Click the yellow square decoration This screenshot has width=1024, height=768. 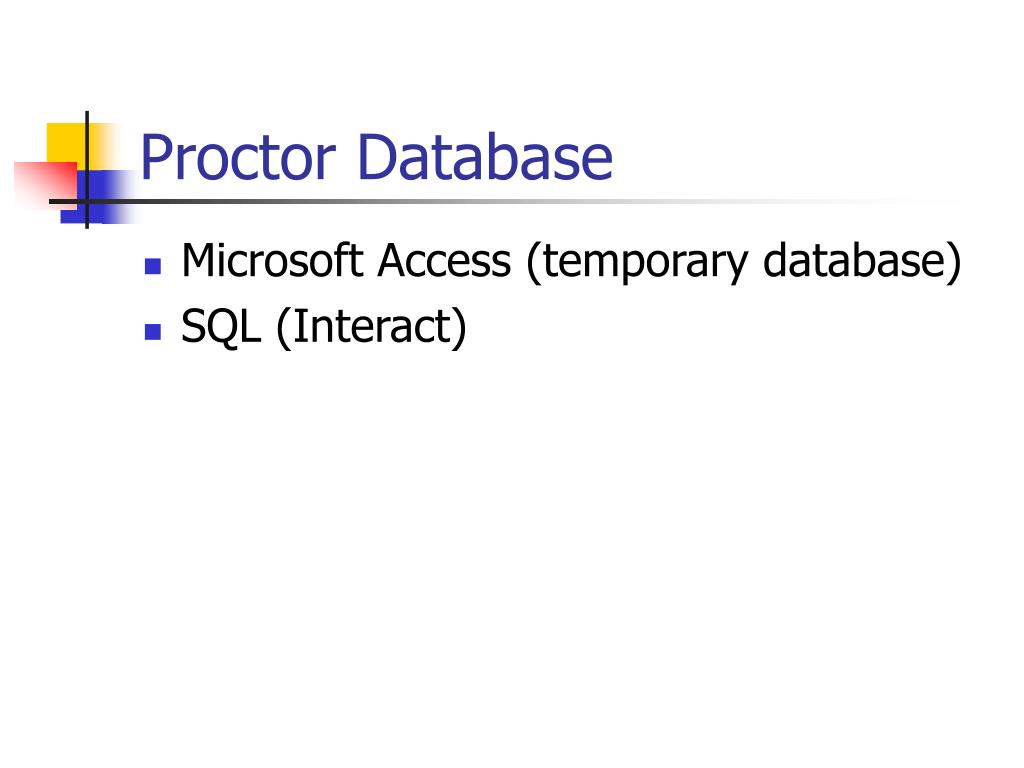coord(64,140)
